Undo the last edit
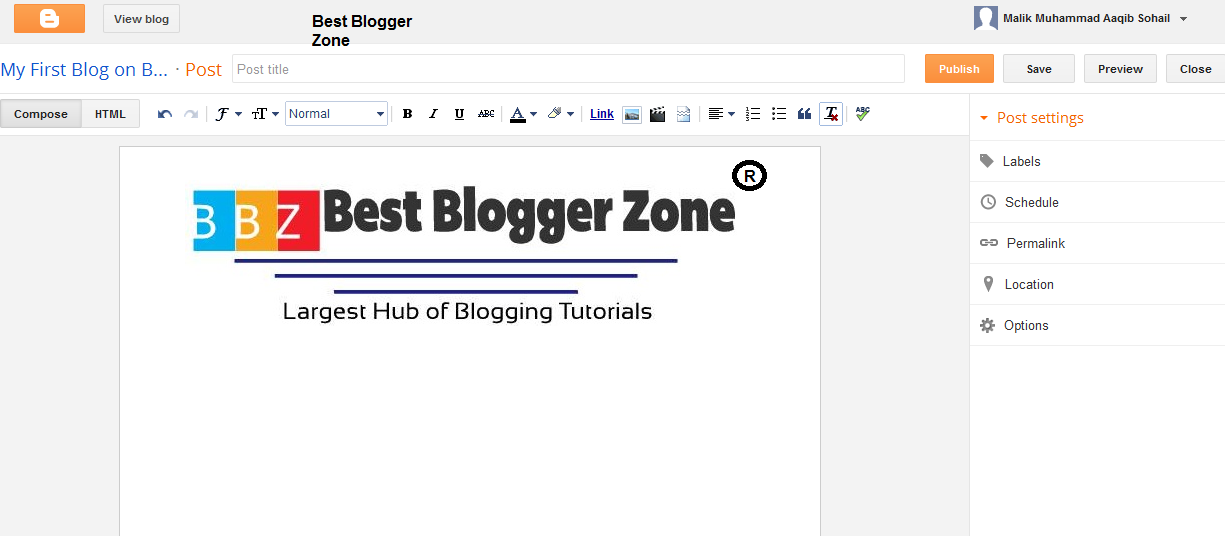The width and height of the screenshot is (1225, 536). click(165, 114)
